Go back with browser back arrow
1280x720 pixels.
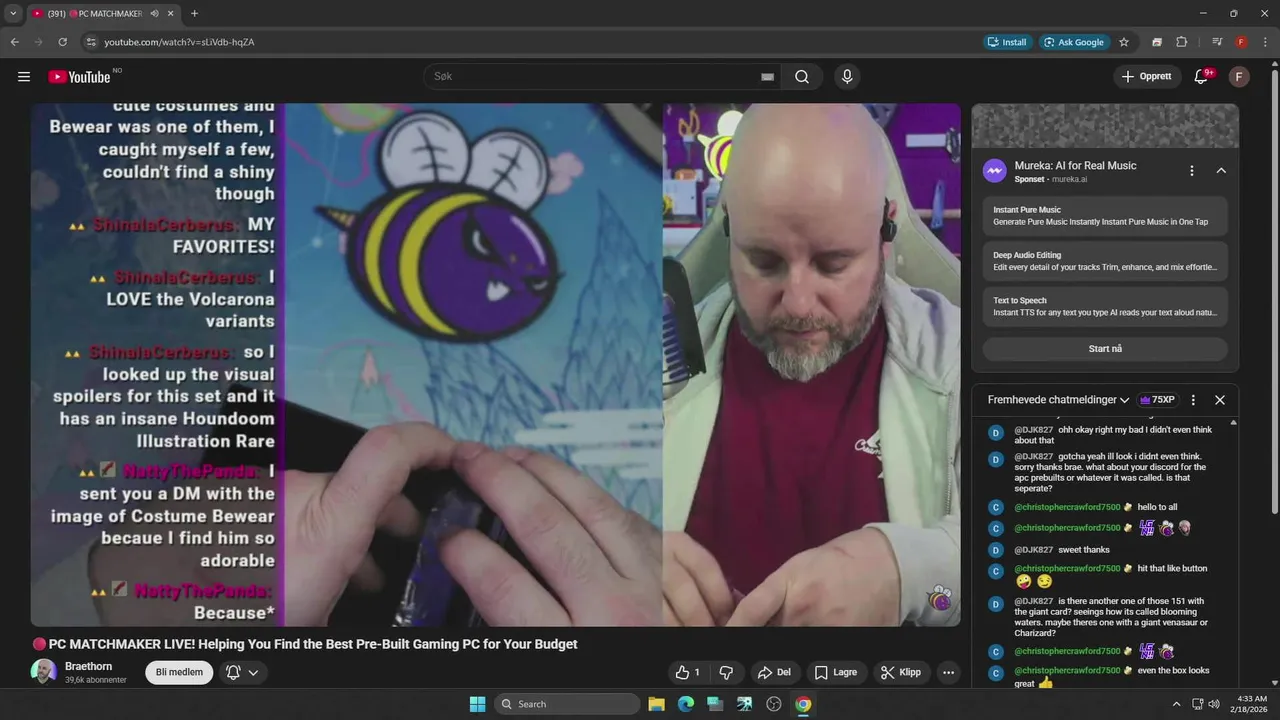coord(15,42)
